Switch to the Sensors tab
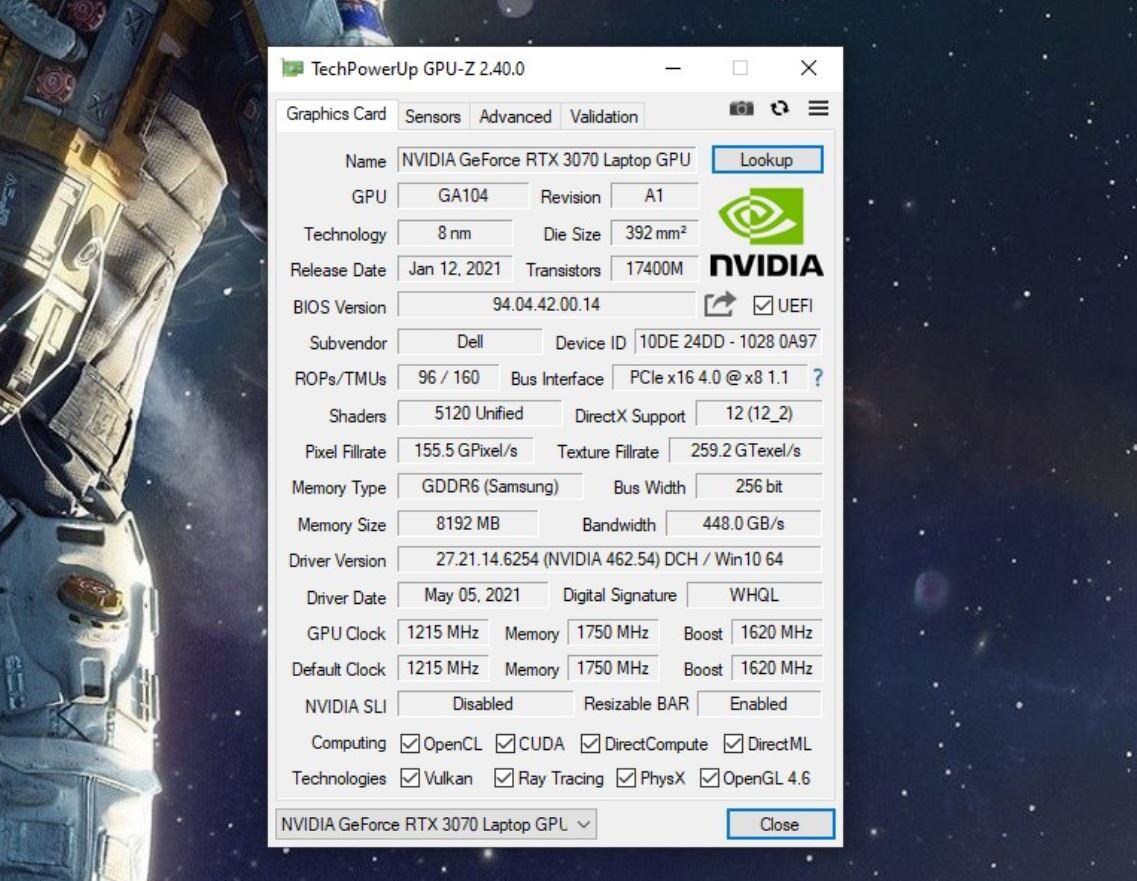This screenshot has height=881, width=1137. (433, 117)
